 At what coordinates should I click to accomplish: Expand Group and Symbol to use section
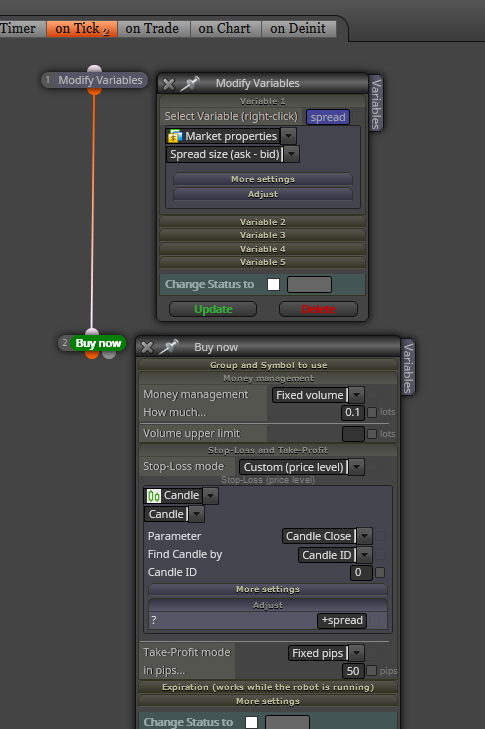click(x=268, y=365)
